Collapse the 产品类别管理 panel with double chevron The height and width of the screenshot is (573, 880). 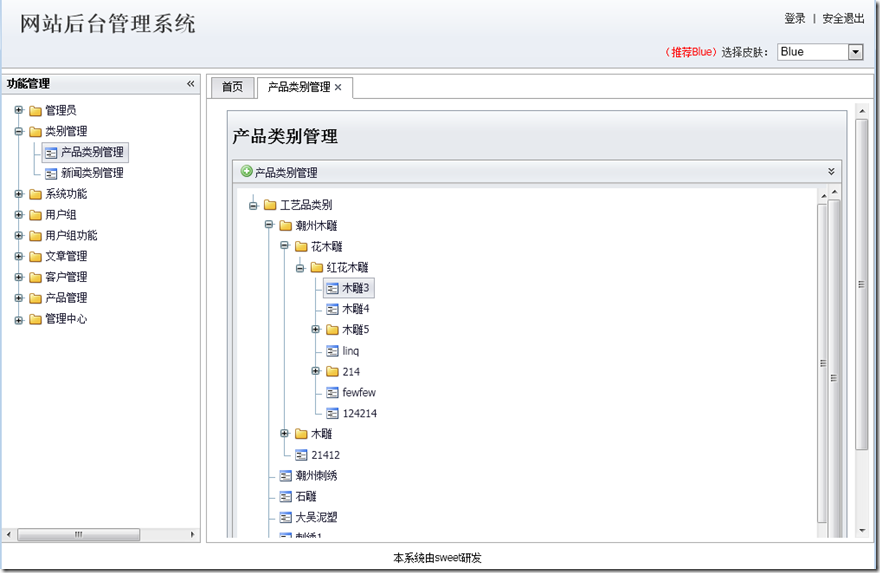tap(831, 171)
